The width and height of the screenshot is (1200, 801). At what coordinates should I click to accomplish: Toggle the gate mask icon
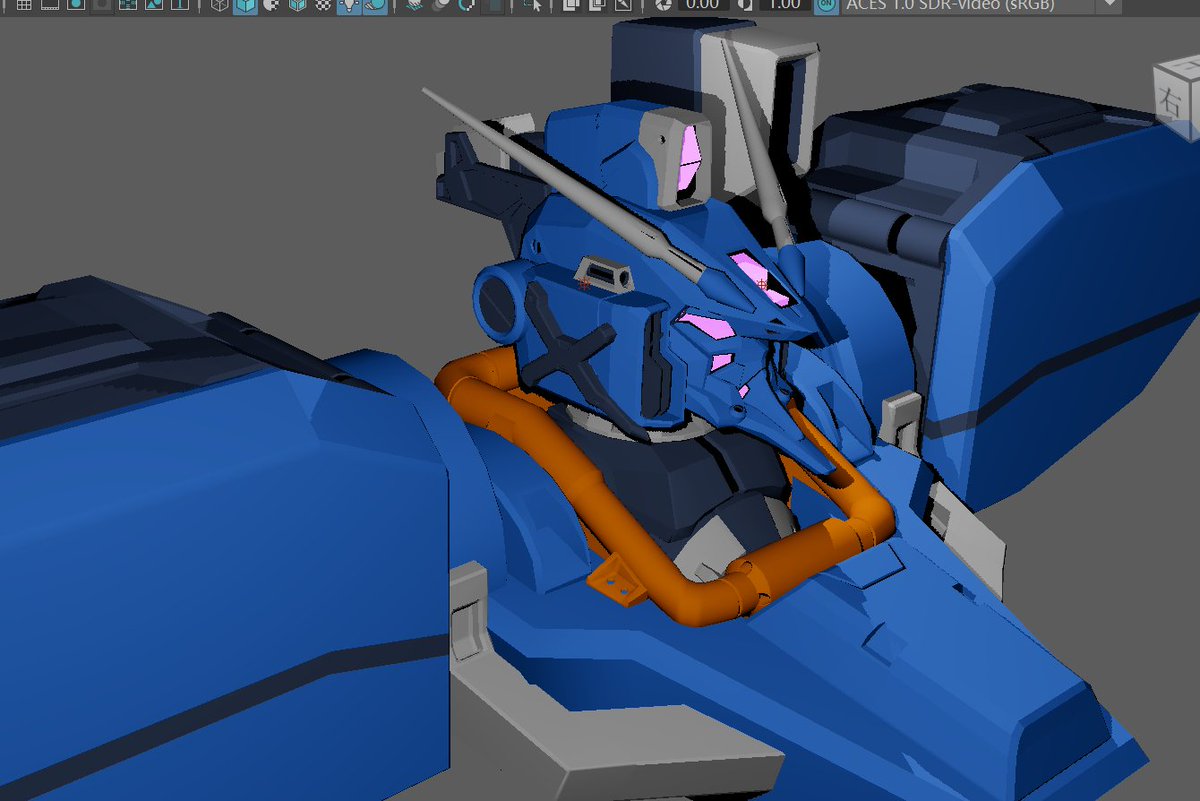click(102, 5)
